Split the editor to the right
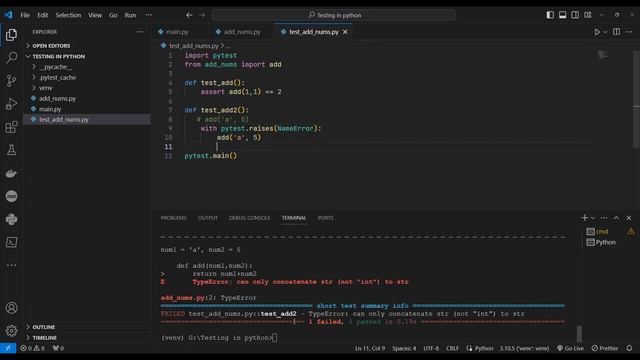Viewport: 640px width, 360px height. coord(616,32)
